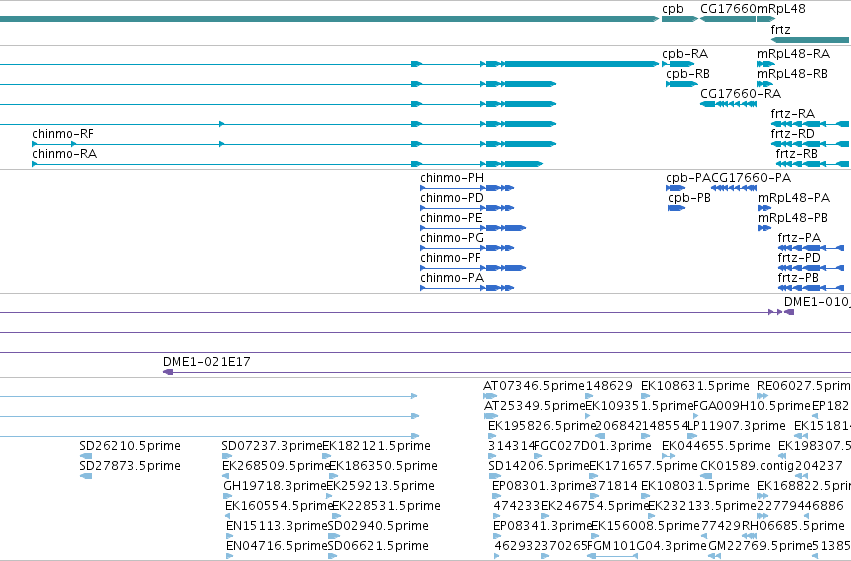
Task: Select the frtz gene arrow bar
Action: point(810,40)
